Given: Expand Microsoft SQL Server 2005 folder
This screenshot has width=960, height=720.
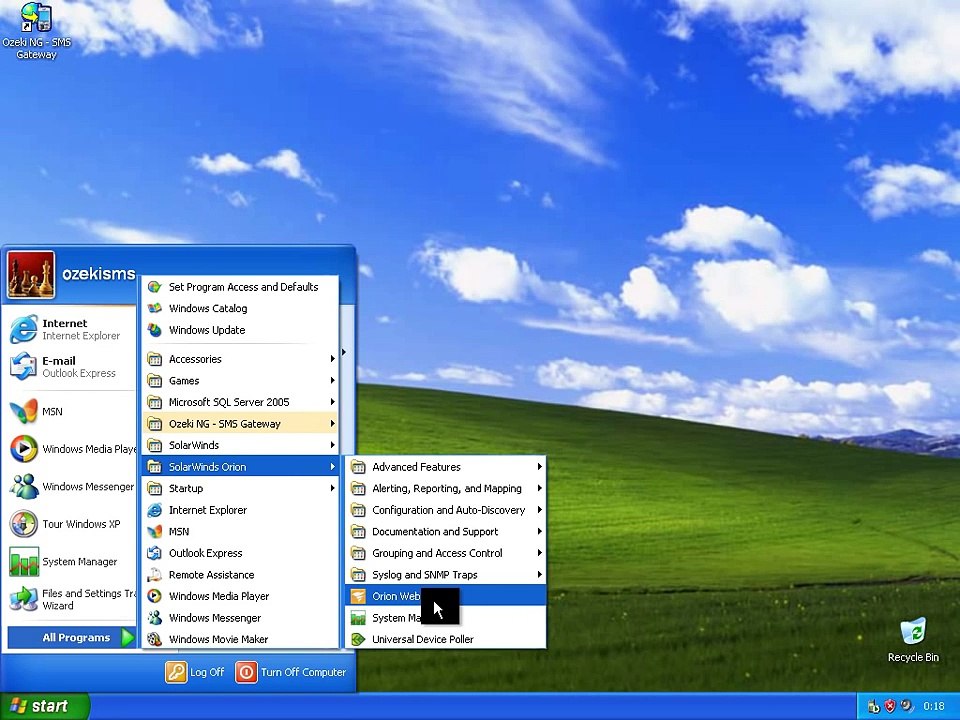Looking at the screenshot, I should (x=241, y=402).
